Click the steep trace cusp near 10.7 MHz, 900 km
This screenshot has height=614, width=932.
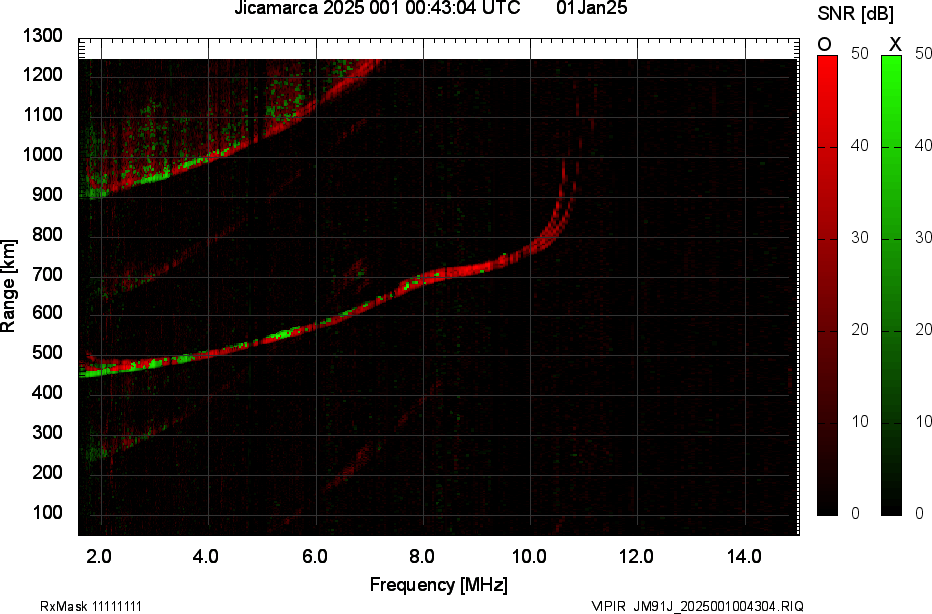(x=562, y=193)
